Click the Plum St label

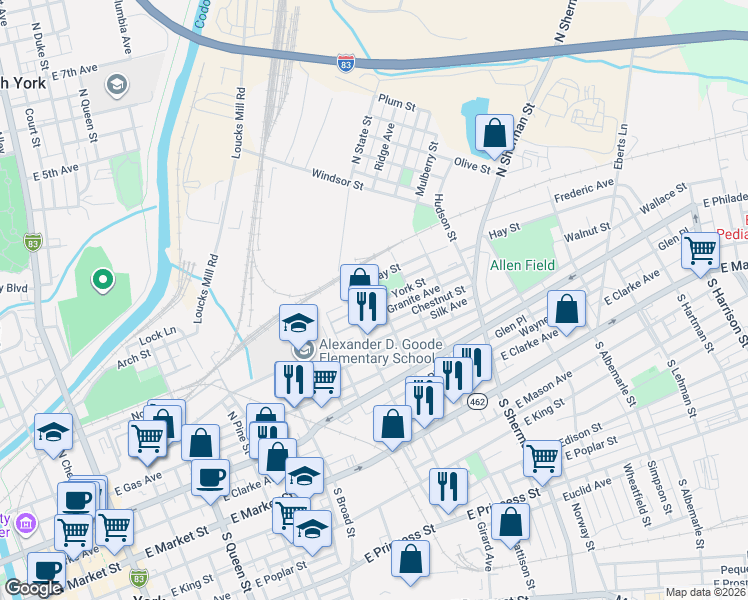pyautogui.click(x=397, y=102)
